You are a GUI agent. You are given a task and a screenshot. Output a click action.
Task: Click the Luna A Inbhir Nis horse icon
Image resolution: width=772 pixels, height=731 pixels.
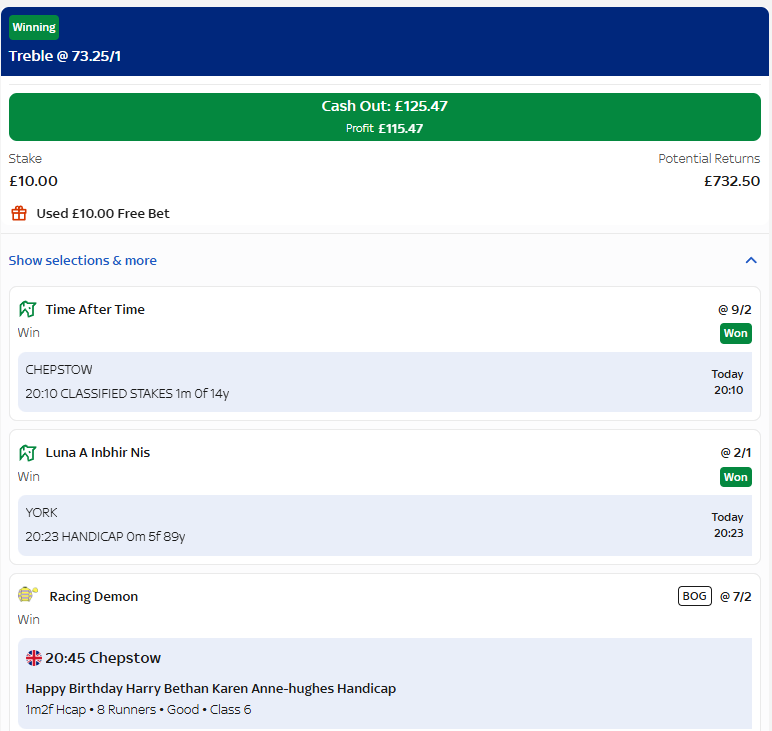pos(28,452)
